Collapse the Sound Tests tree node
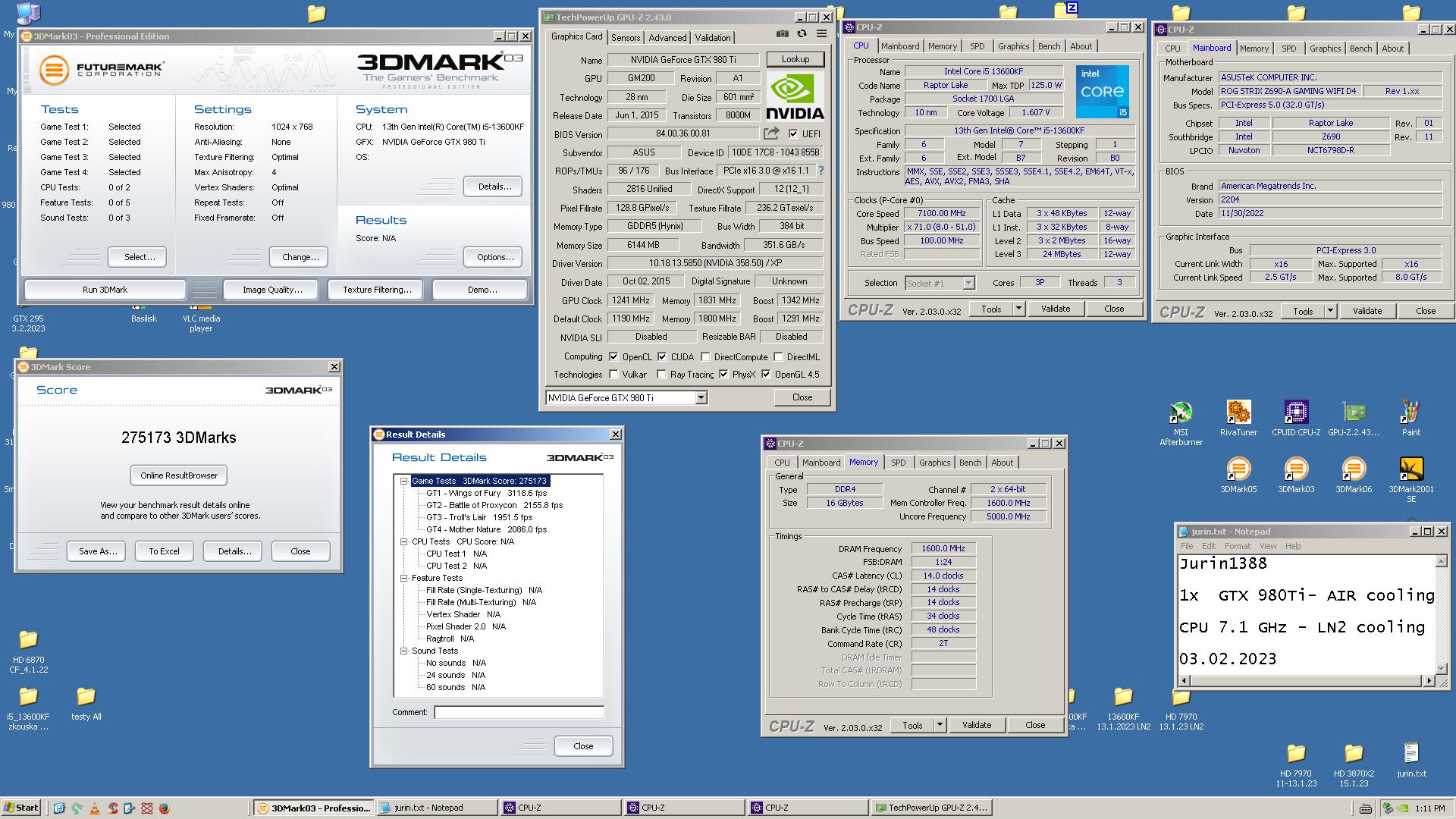 (x=404, y=651)
